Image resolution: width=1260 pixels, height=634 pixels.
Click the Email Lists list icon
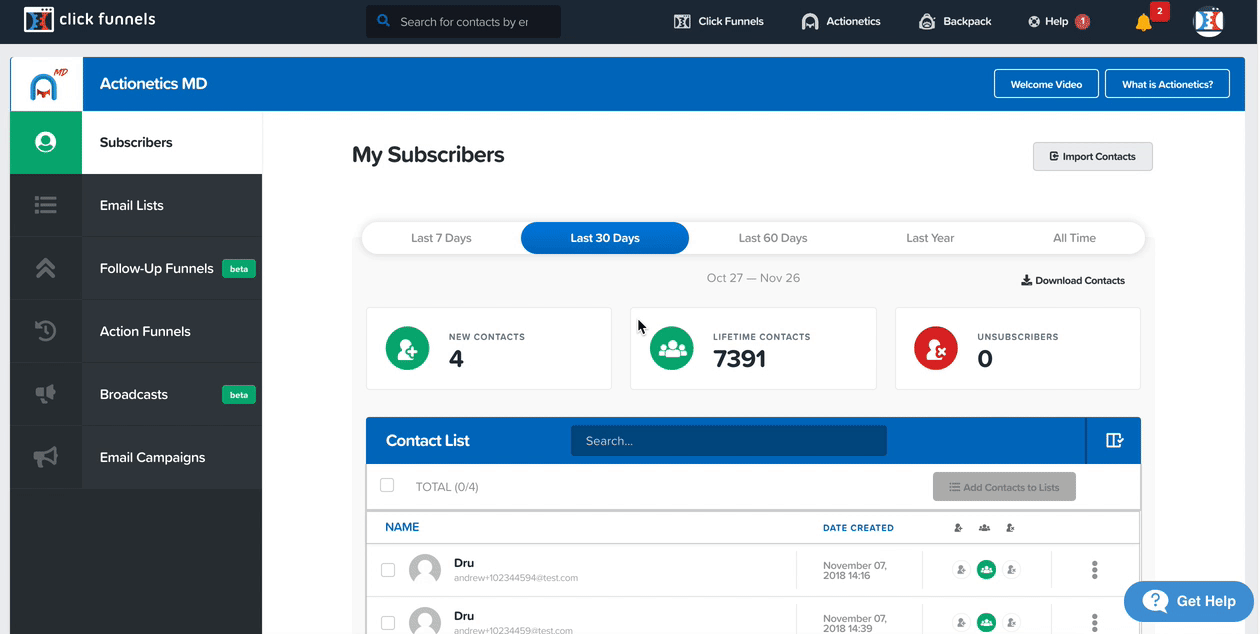(x=46, y=205)
